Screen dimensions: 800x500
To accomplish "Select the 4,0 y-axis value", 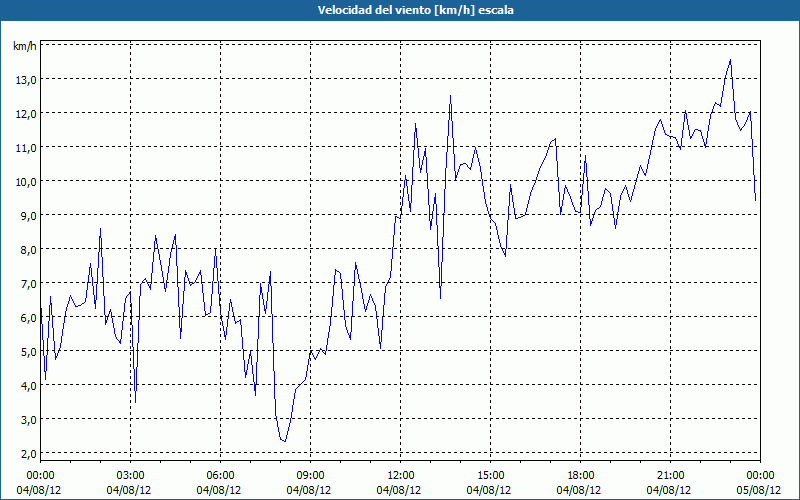I will (x=29, y=386).
